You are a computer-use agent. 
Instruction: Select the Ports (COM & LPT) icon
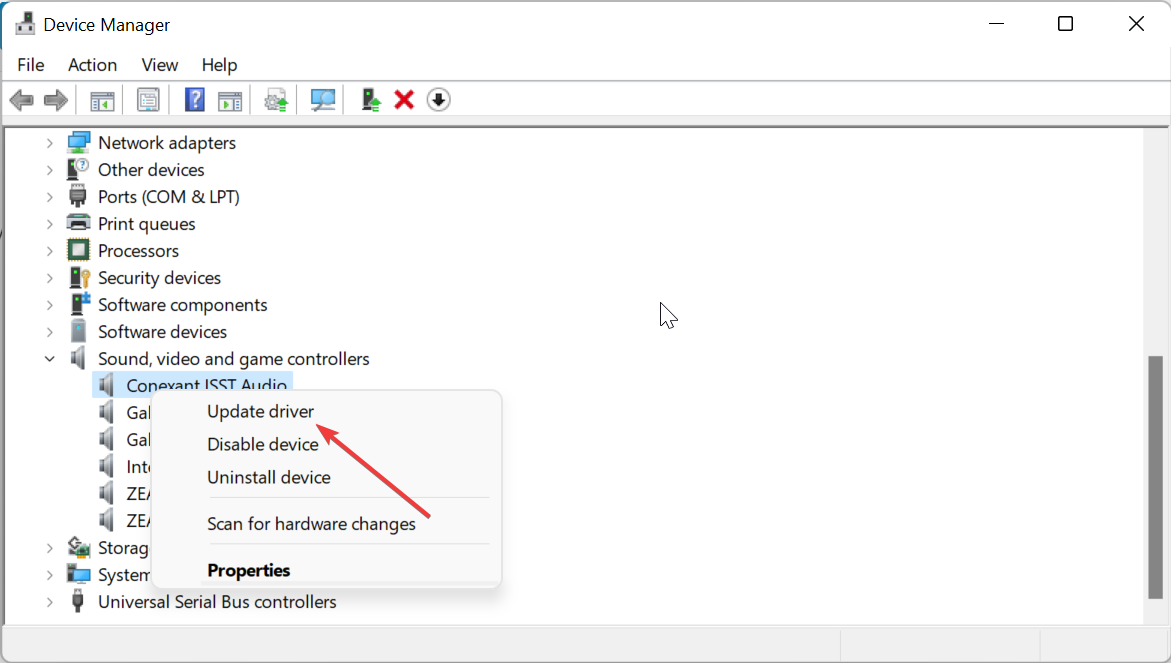(78, 196)
